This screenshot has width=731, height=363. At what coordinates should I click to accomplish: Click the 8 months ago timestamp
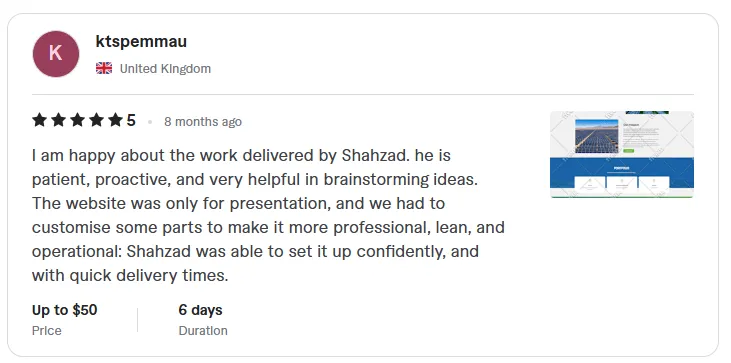(203, 122)
